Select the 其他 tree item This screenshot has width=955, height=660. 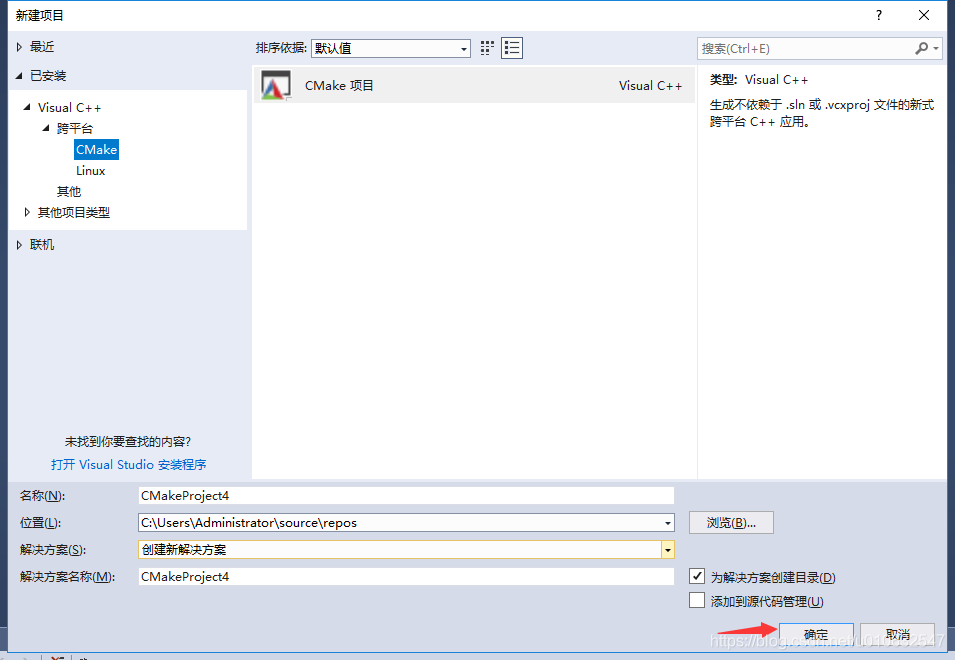(x=69, y=192)
